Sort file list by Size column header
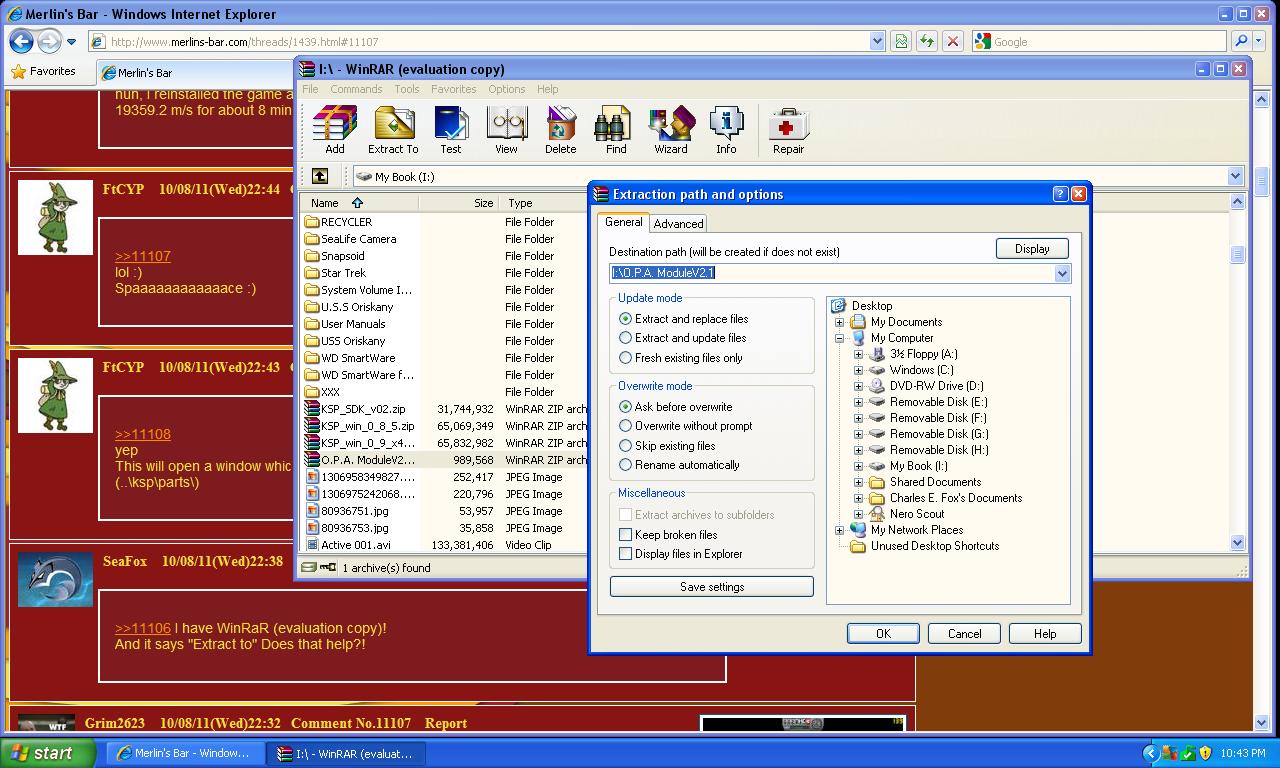The height and width of the screenshot is (768, 1280). [x=458, y=202]
